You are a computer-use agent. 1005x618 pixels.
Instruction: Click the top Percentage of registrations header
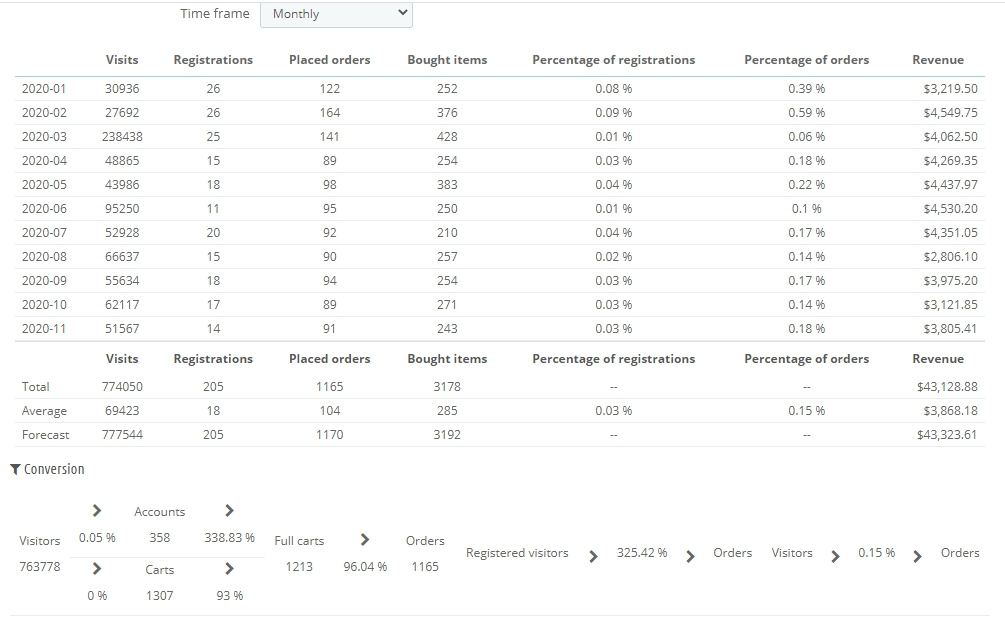click(x=613, y=60)
